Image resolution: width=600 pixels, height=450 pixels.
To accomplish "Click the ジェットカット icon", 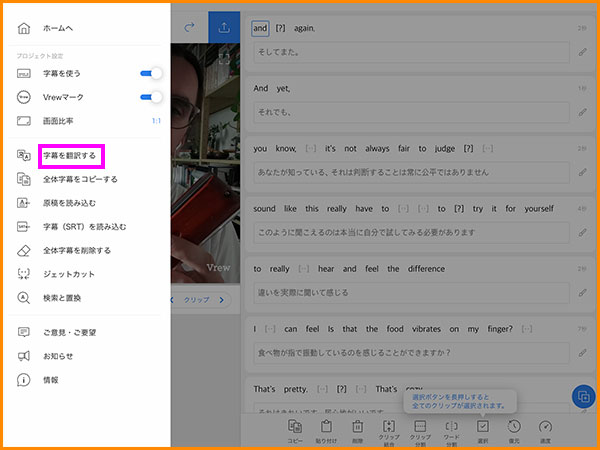I will click(x=24, y=274).
